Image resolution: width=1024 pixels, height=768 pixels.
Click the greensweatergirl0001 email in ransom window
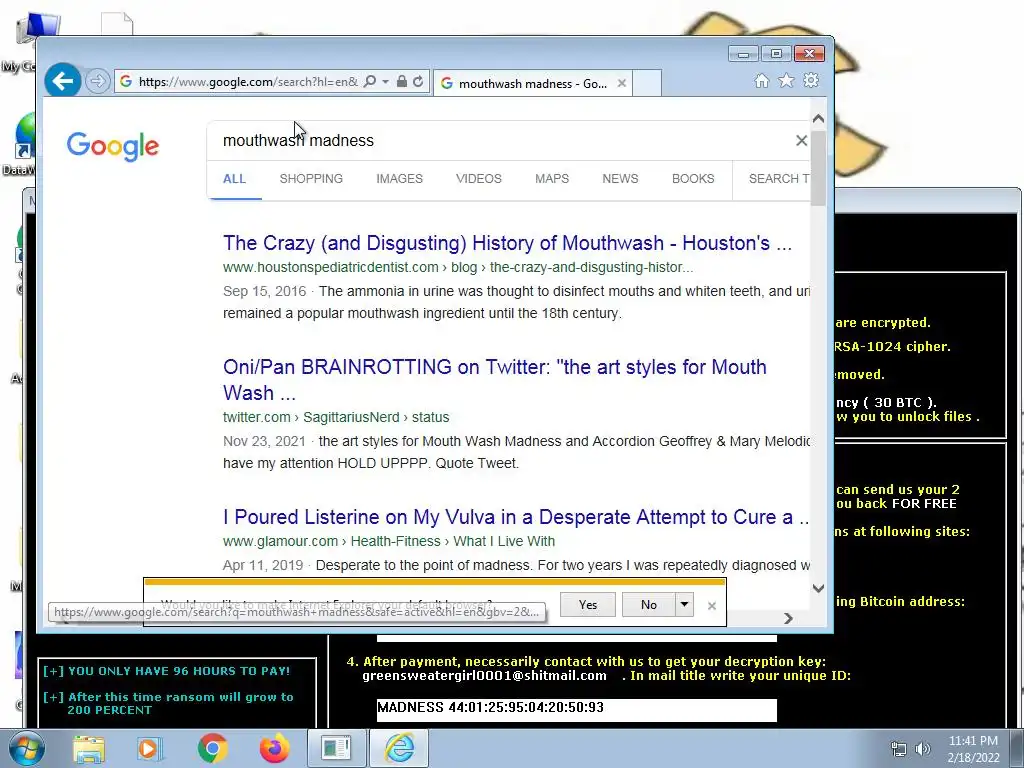point(484,676)
